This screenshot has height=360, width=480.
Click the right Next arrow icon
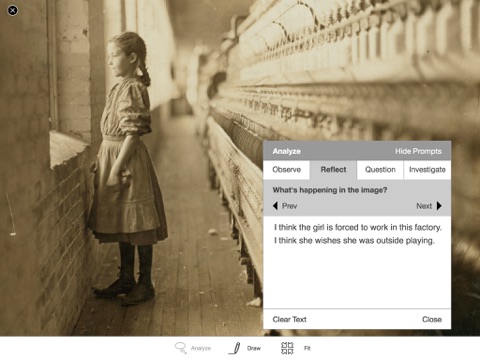pos(439,206)
